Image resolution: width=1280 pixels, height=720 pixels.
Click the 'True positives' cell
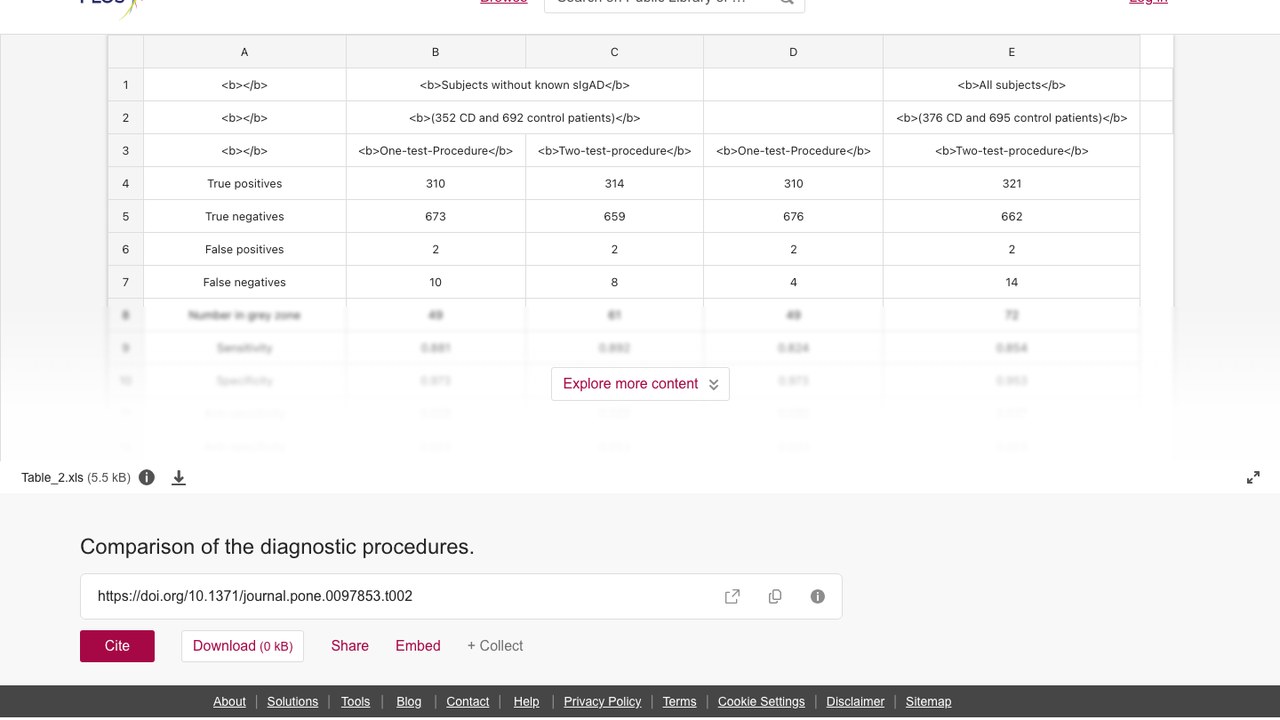pyautogui.click(x=245, y=184)
